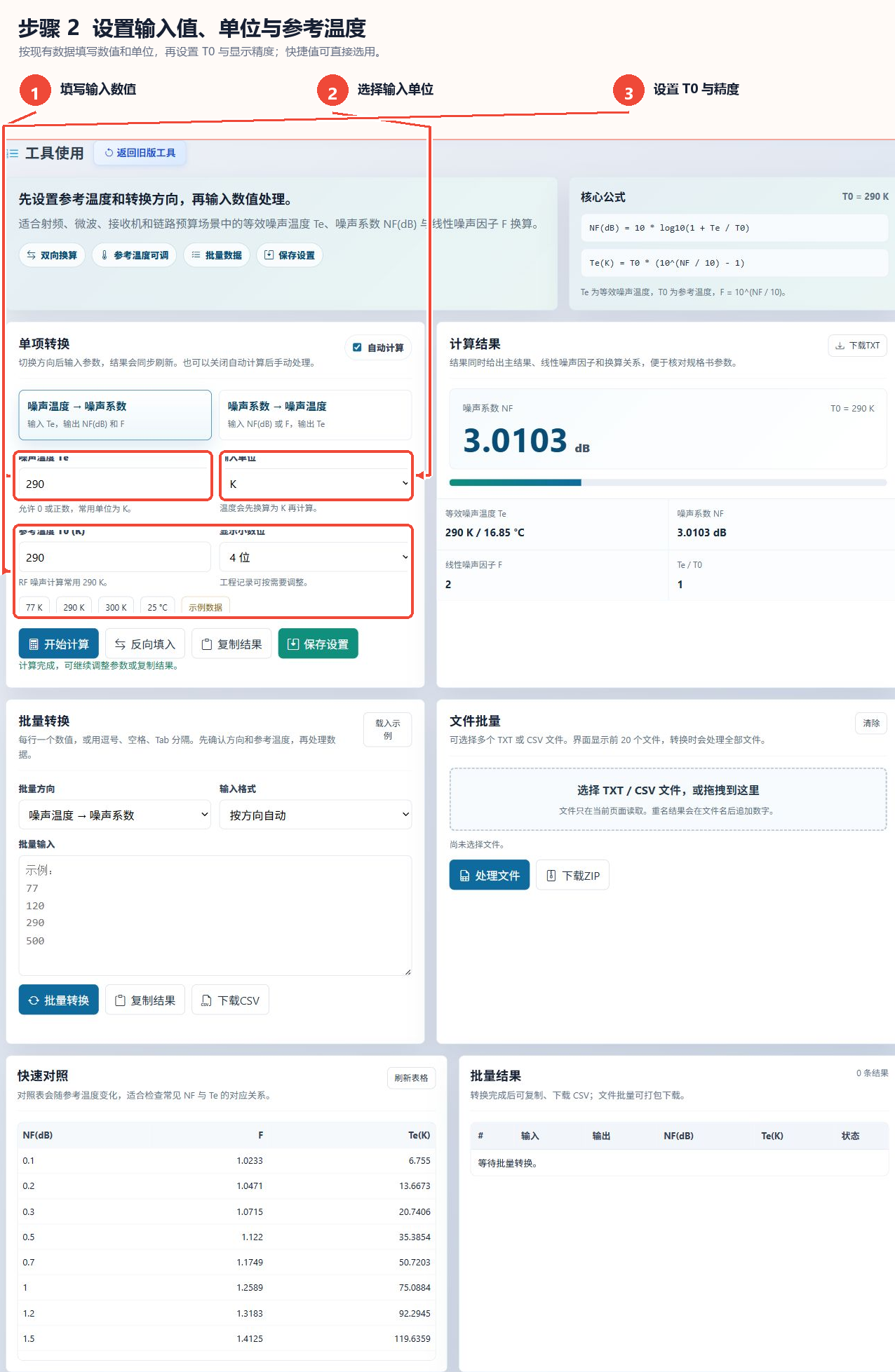Click the 载入示例 button

coord(388,730)
